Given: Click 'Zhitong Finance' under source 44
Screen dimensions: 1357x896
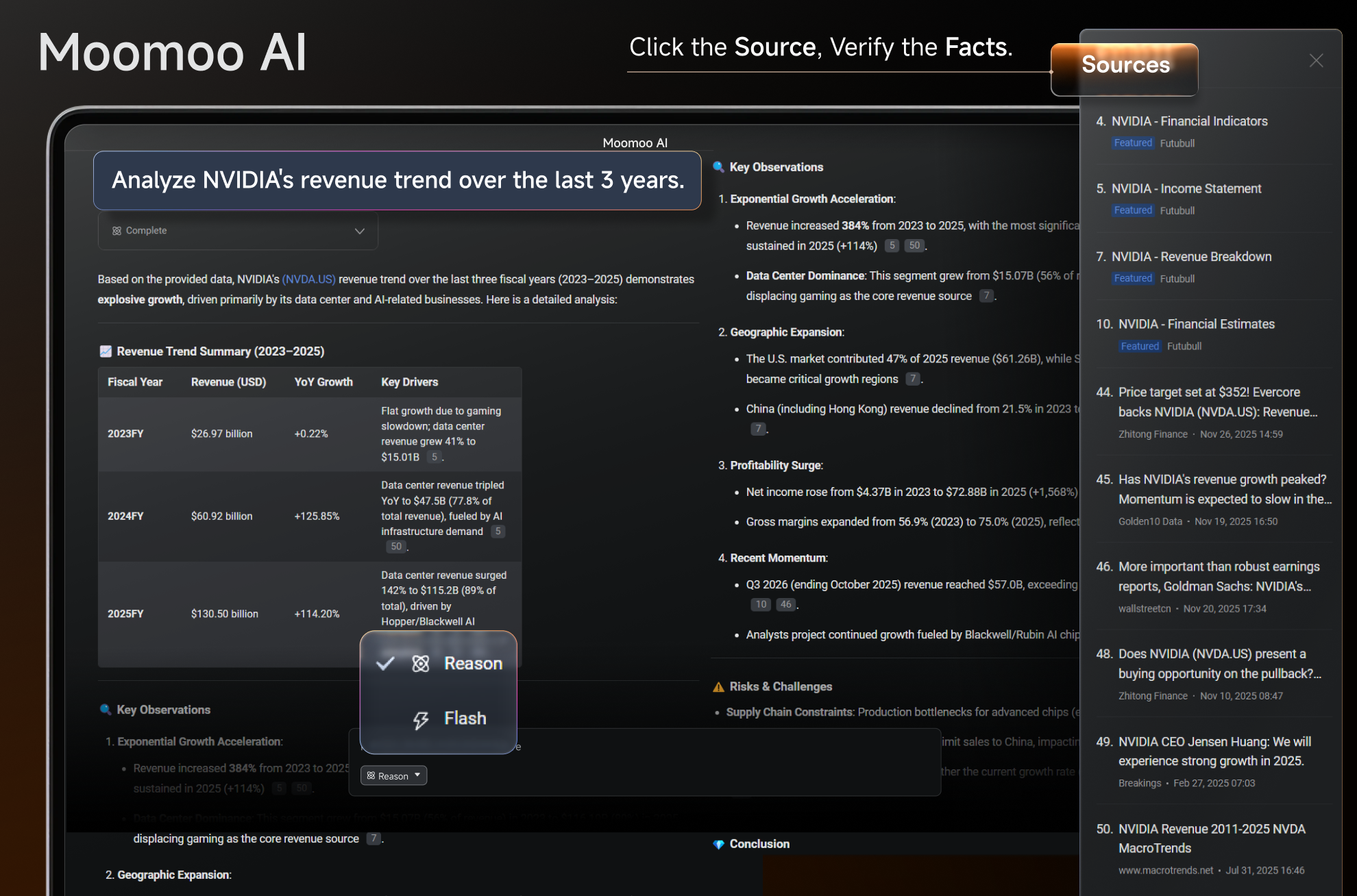Looking at the screenshot, I should pyautogui.click(x=1153, y=434).
